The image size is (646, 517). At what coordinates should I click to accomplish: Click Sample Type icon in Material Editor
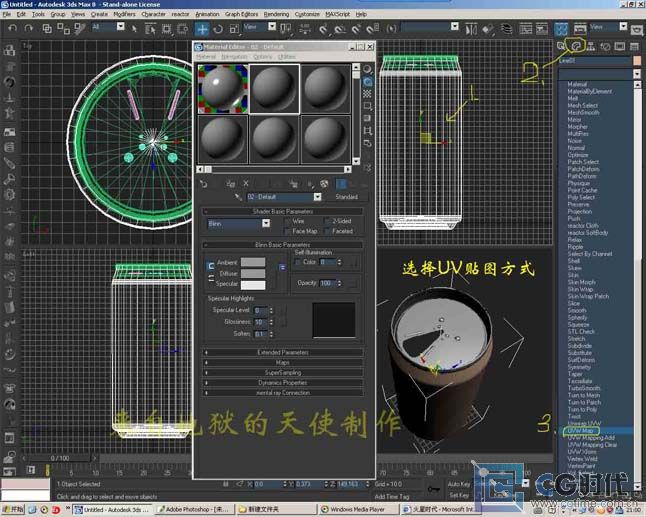(x=367, y=69)
